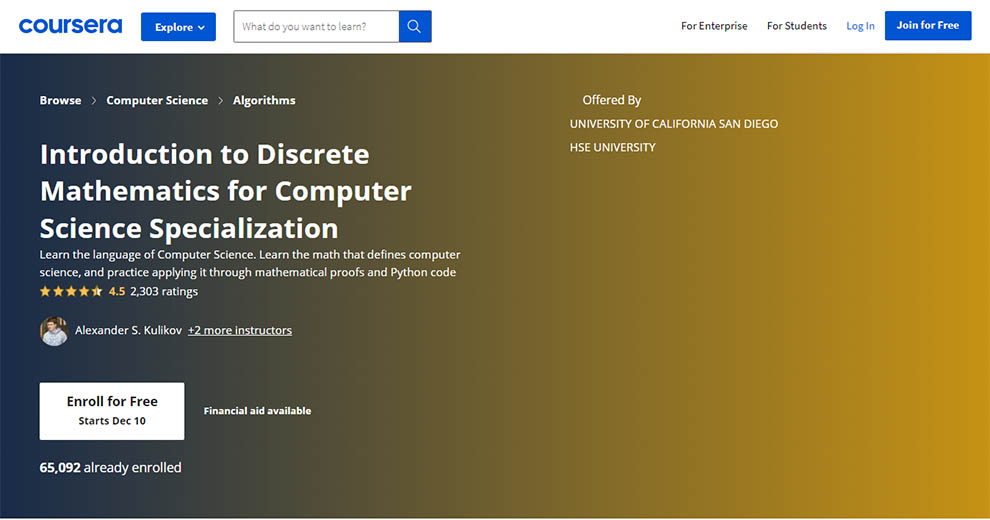The height and width of the screenshot is (520, 990).
Task: Click the Enroll for Free button
Action: coord(112,410)
